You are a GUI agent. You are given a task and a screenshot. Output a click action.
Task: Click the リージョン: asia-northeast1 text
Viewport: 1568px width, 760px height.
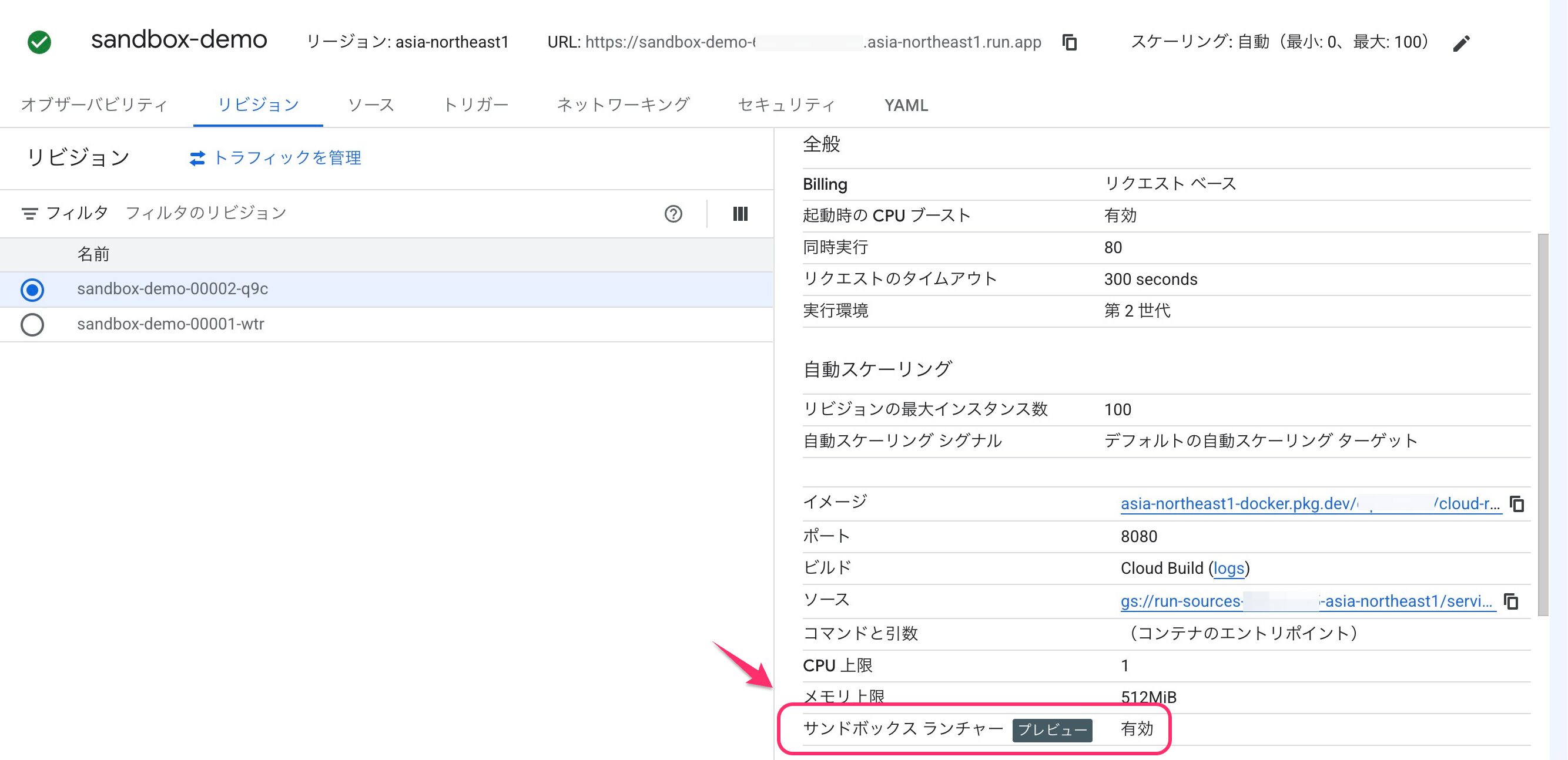tap(407, 42)
